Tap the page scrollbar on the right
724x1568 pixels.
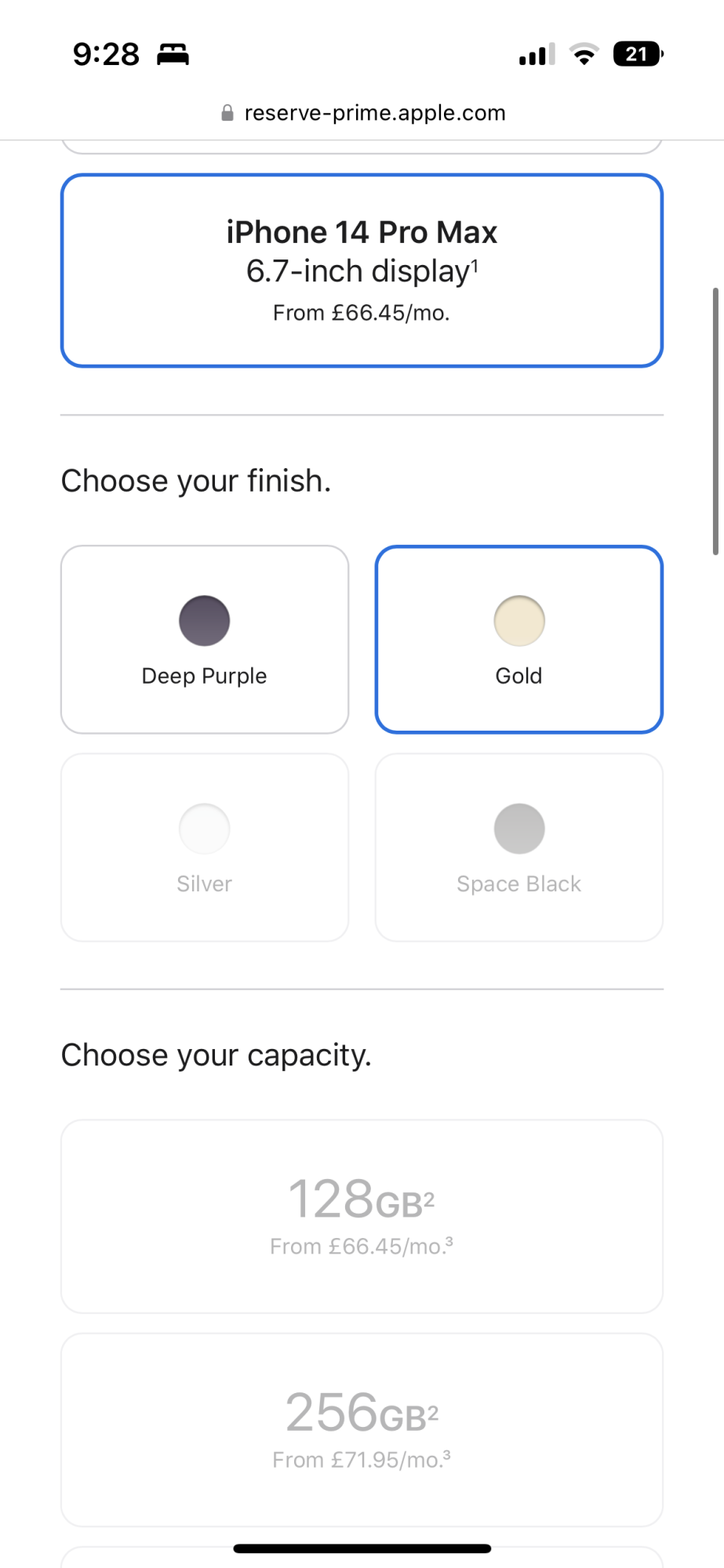point(715,422)
